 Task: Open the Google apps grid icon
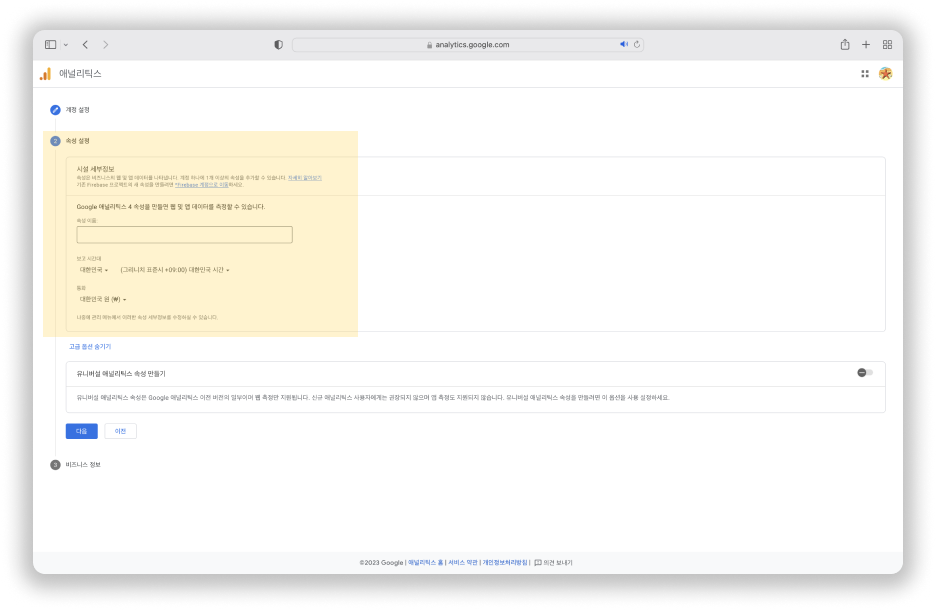coord(865,73)
